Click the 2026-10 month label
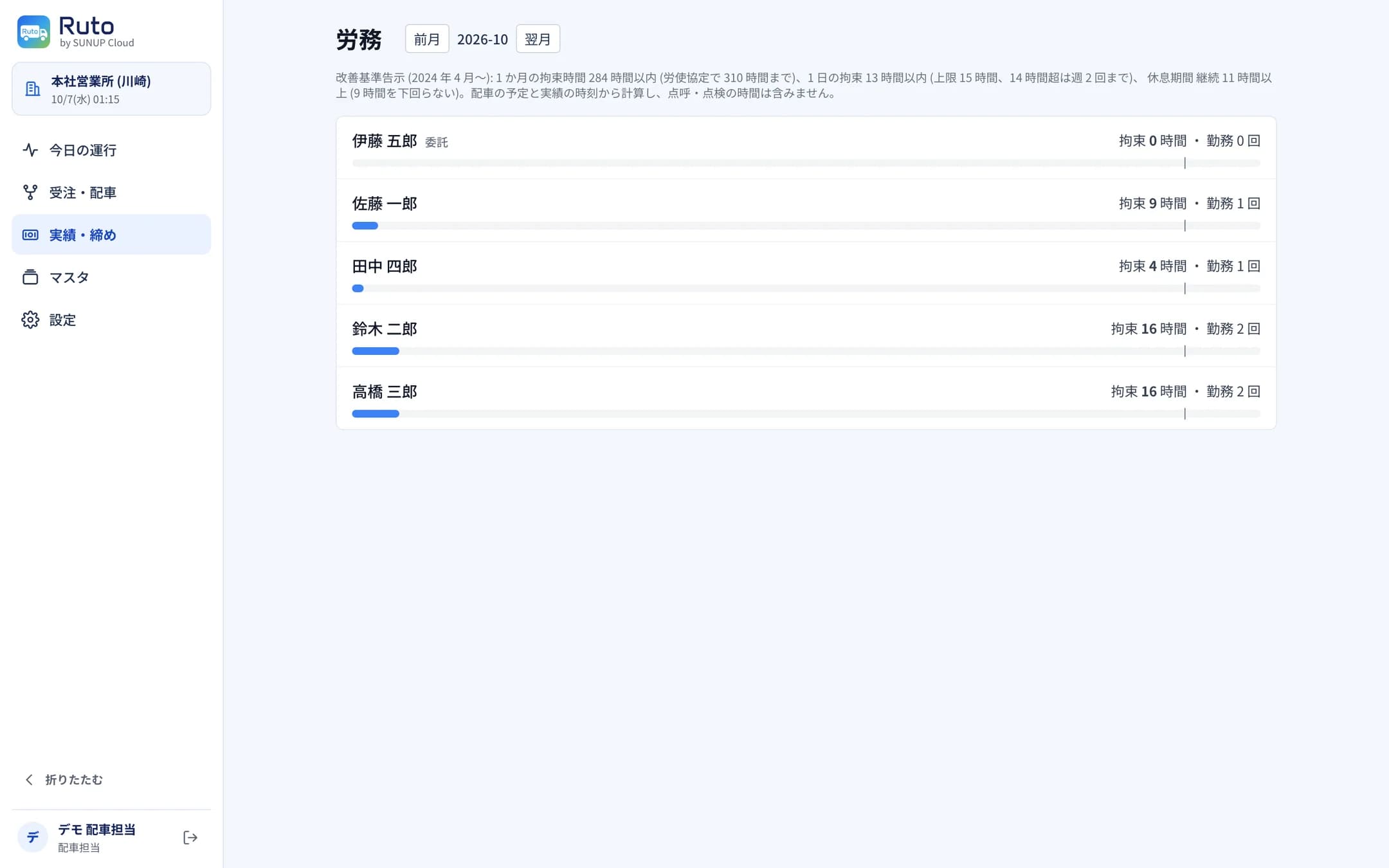The image size is (1389, 868). point(482,39)
